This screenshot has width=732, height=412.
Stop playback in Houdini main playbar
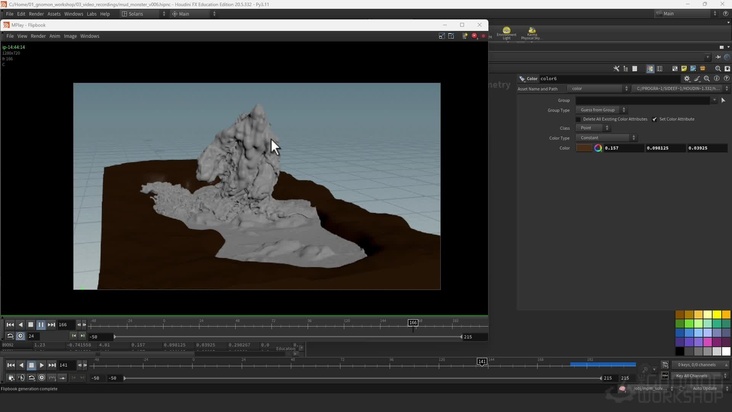31,365
